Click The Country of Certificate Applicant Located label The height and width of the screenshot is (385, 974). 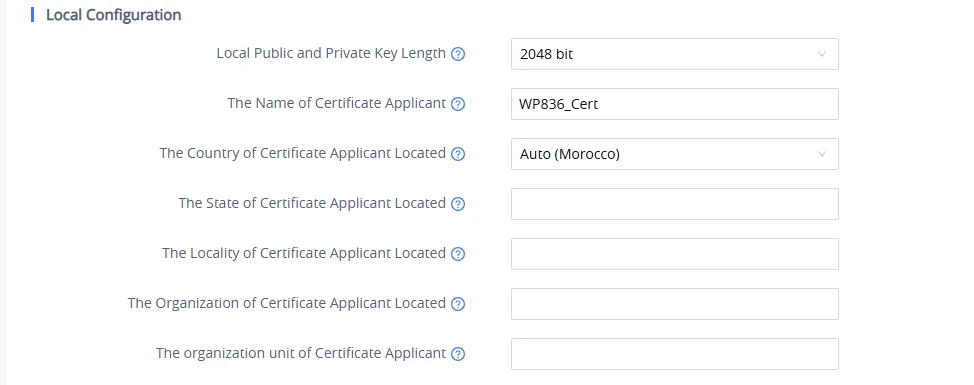click(x=303, y=153)
